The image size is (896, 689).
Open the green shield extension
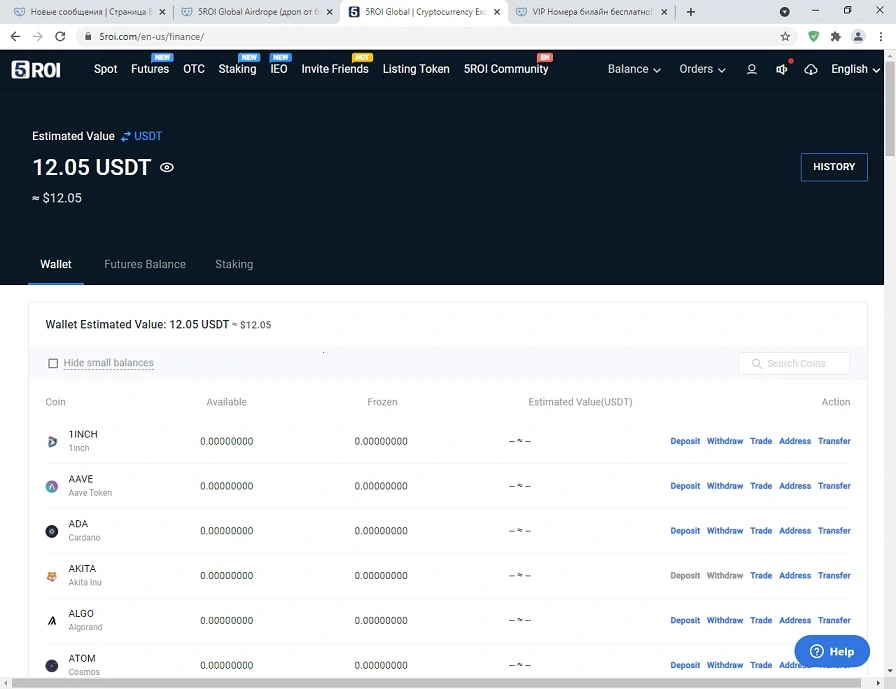pos(813,37)
